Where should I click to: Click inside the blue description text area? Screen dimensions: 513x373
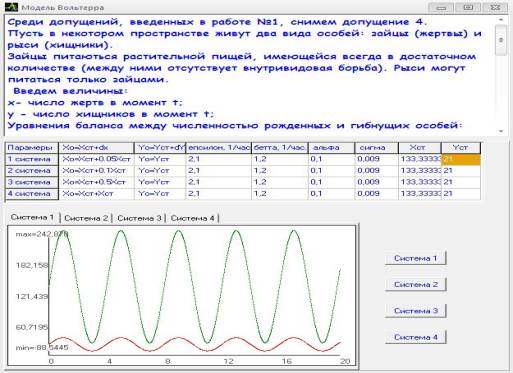(250, 75)
